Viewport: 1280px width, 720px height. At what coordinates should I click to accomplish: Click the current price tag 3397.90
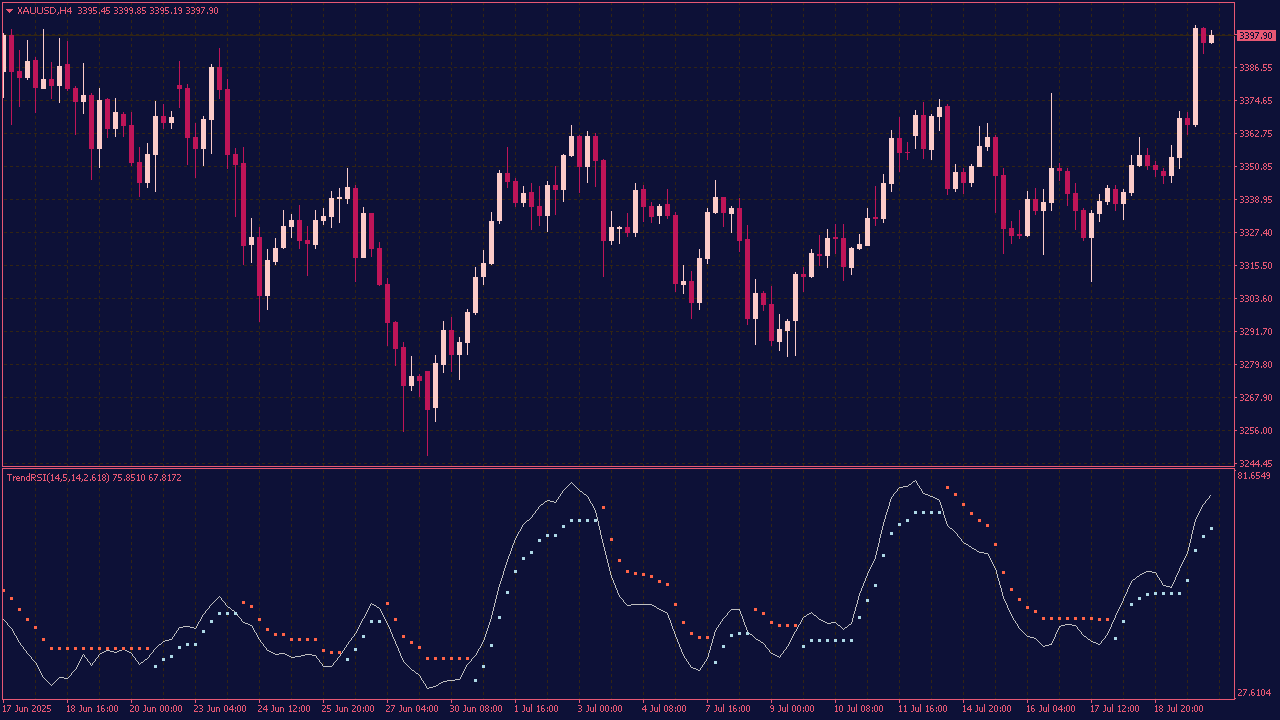1255,36
